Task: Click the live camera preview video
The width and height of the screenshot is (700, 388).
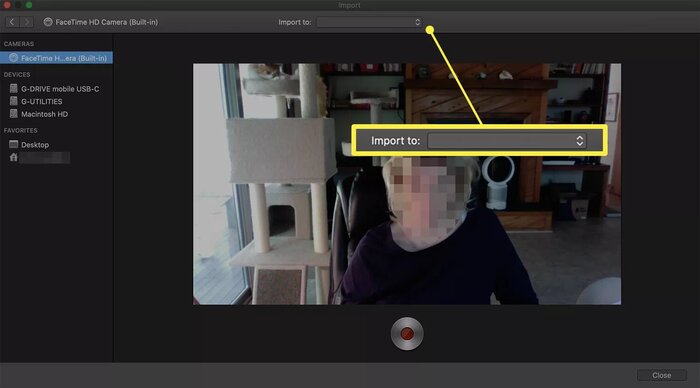Action: point(407,184)
